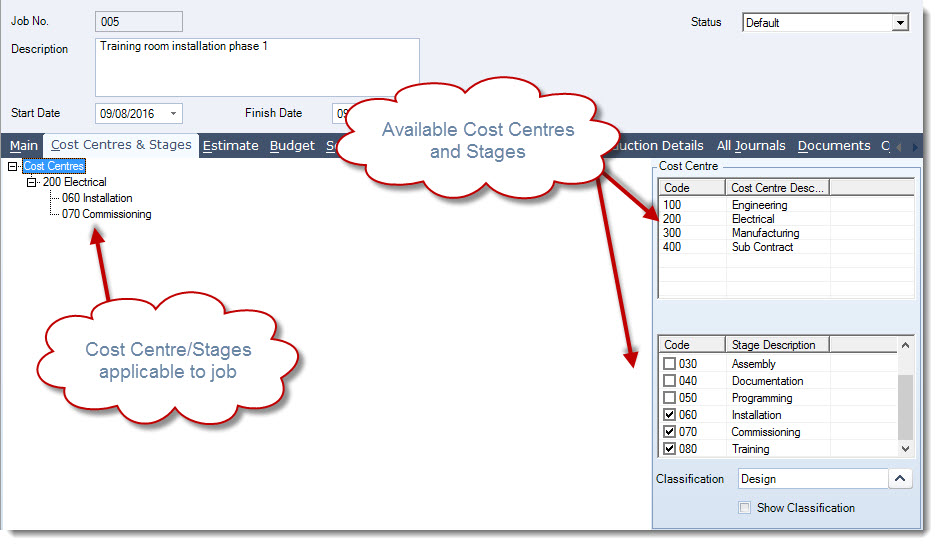
Task: Enable the Show Classification checkbox
Action: click(744, 508)
